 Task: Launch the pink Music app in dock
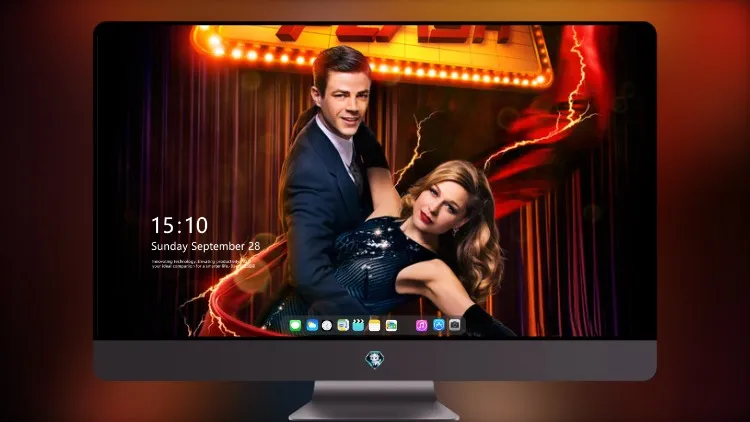pyautogui.click(x=421, y=325)
